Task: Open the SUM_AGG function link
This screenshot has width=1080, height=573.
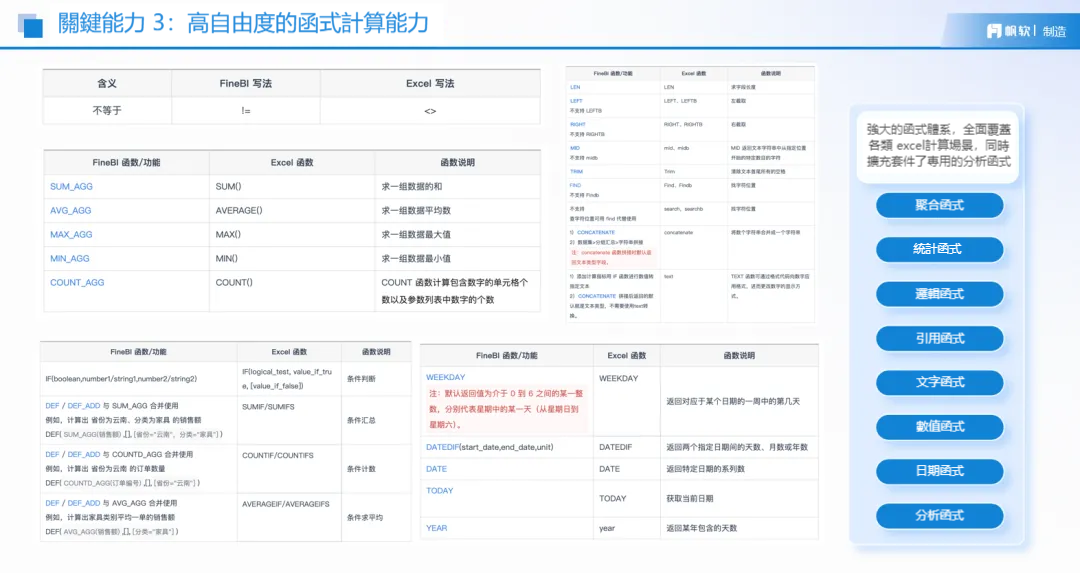Action: 71,187
